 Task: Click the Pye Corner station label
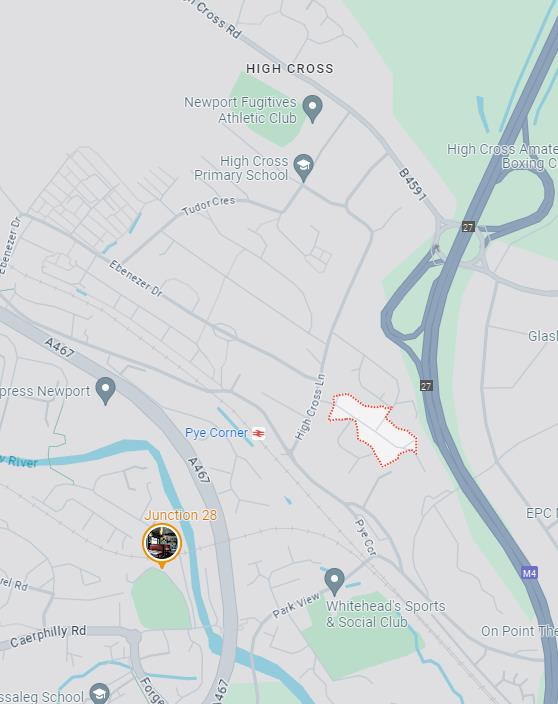(x=216, y=433)
